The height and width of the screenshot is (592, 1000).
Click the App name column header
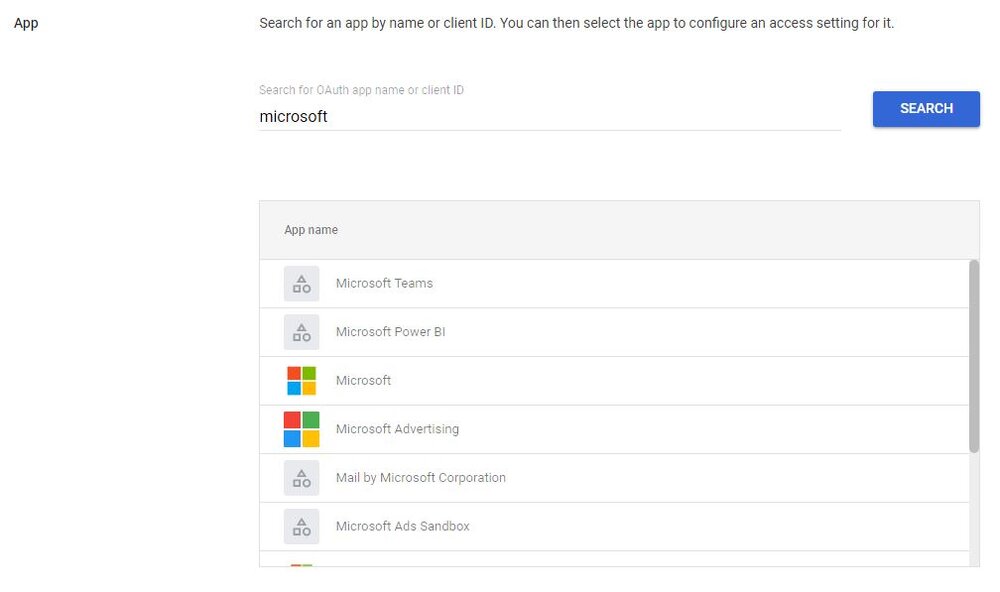point(311,230)
